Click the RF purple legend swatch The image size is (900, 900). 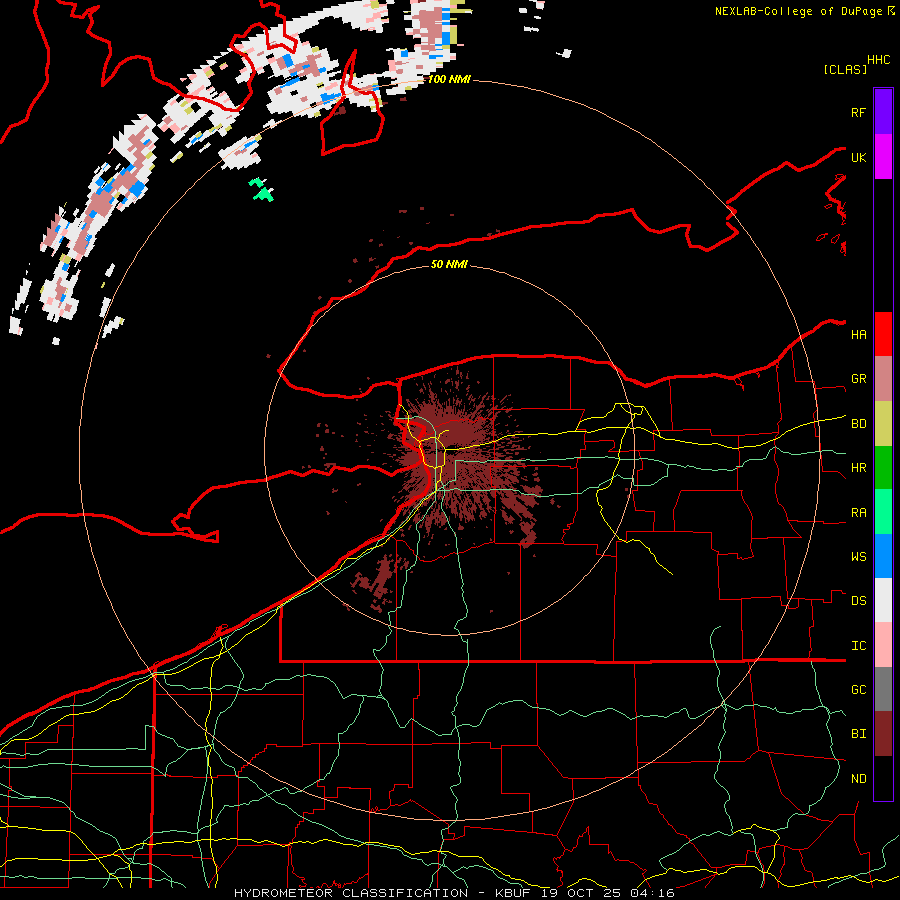tap(883, 112)
